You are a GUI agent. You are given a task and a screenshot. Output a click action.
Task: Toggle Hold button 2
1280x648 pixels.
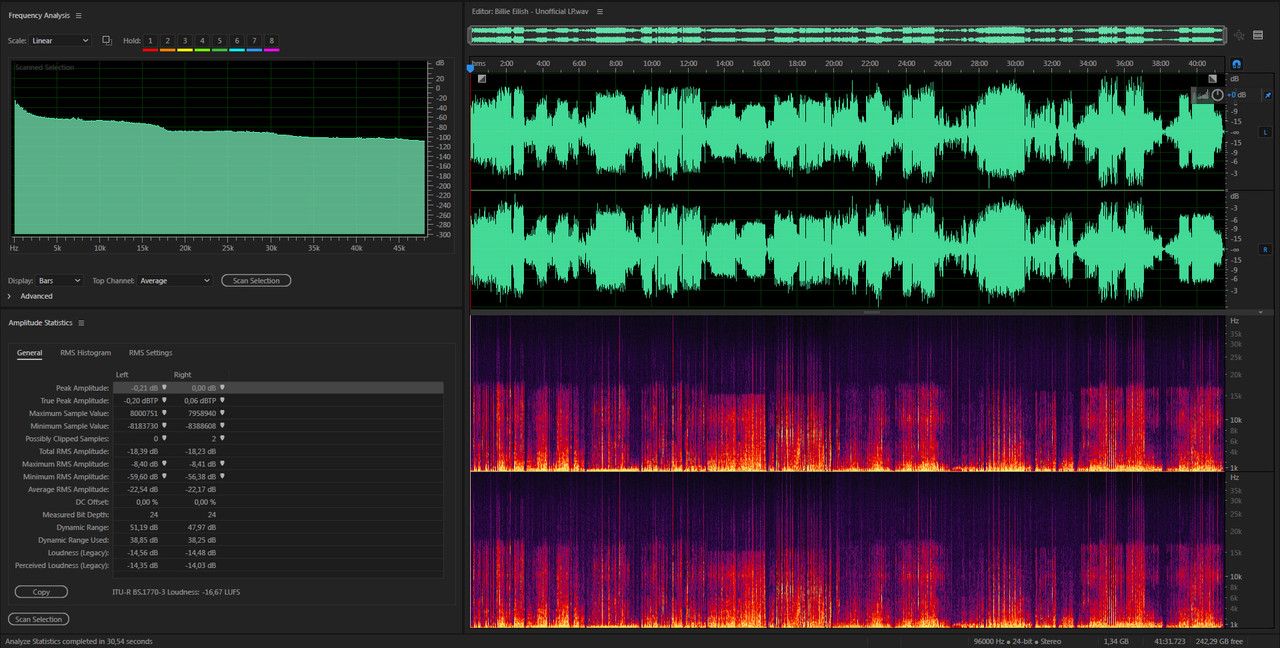(167, 41)
